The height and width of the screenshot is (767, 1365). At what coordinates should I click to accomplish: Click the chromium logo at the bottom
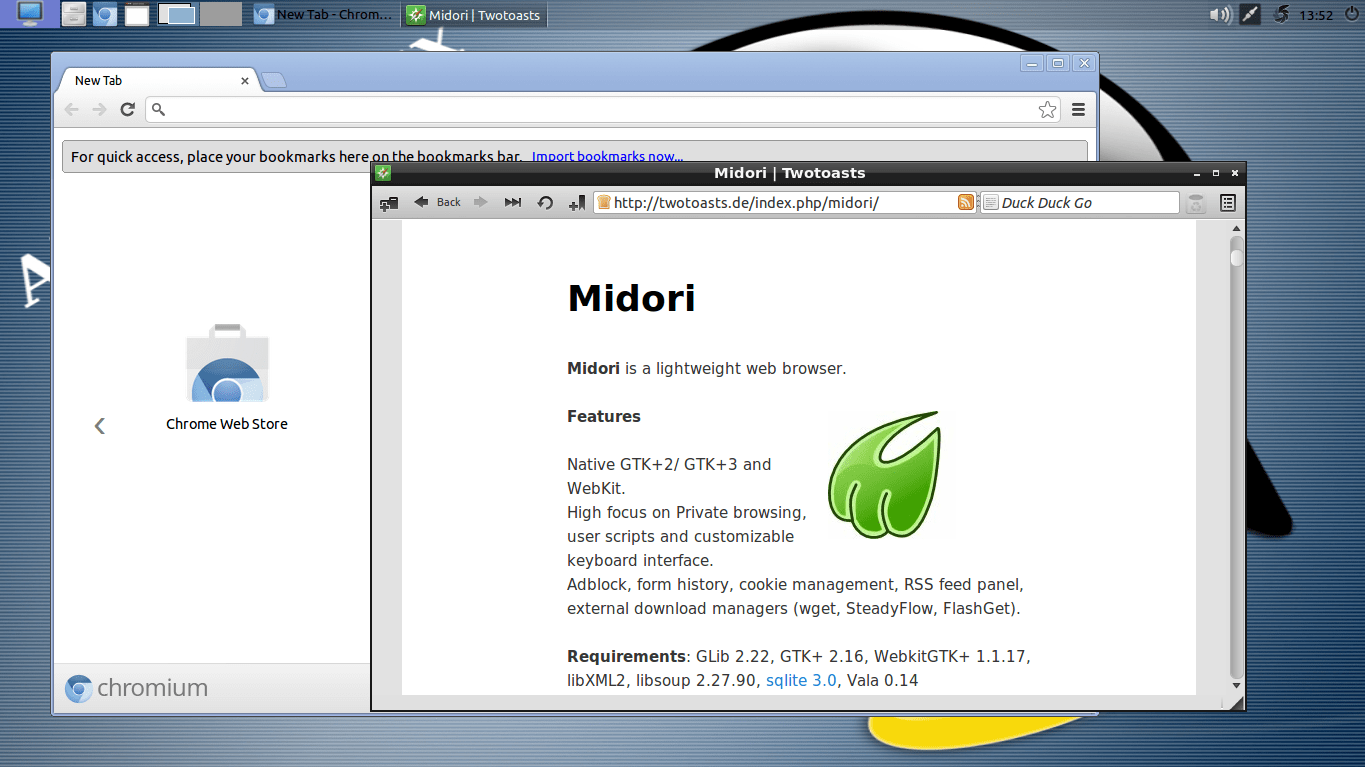[136, 688]
